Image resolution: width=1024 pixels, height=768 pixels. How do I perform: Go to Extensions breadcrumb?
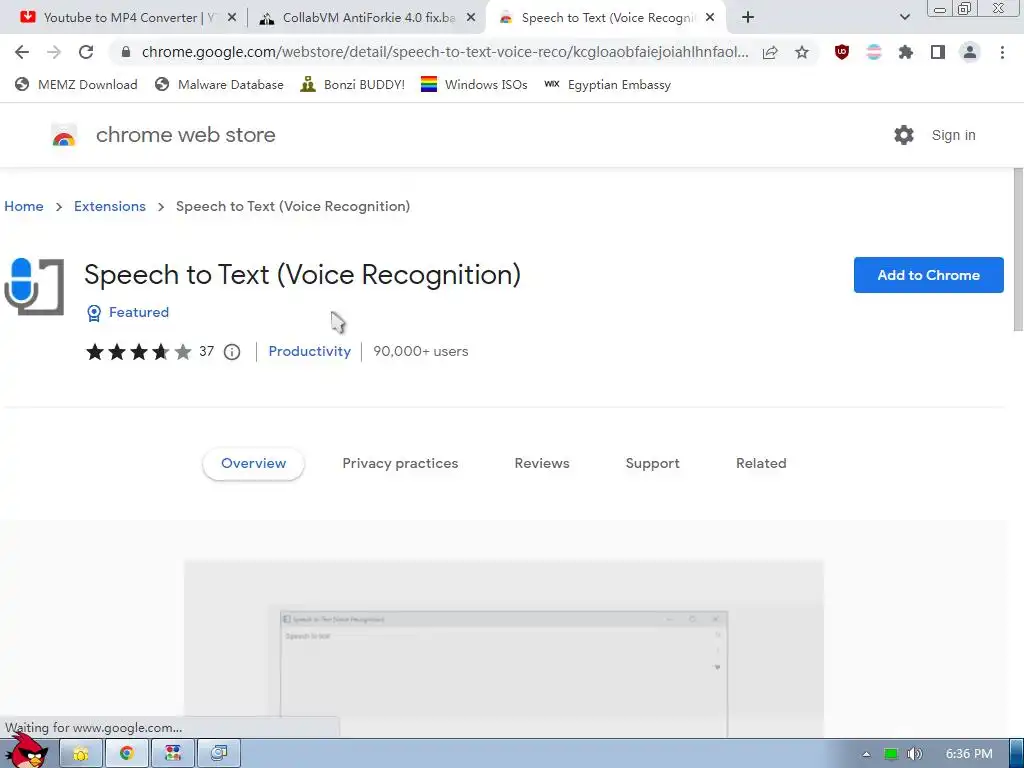[x=110, y=206]
